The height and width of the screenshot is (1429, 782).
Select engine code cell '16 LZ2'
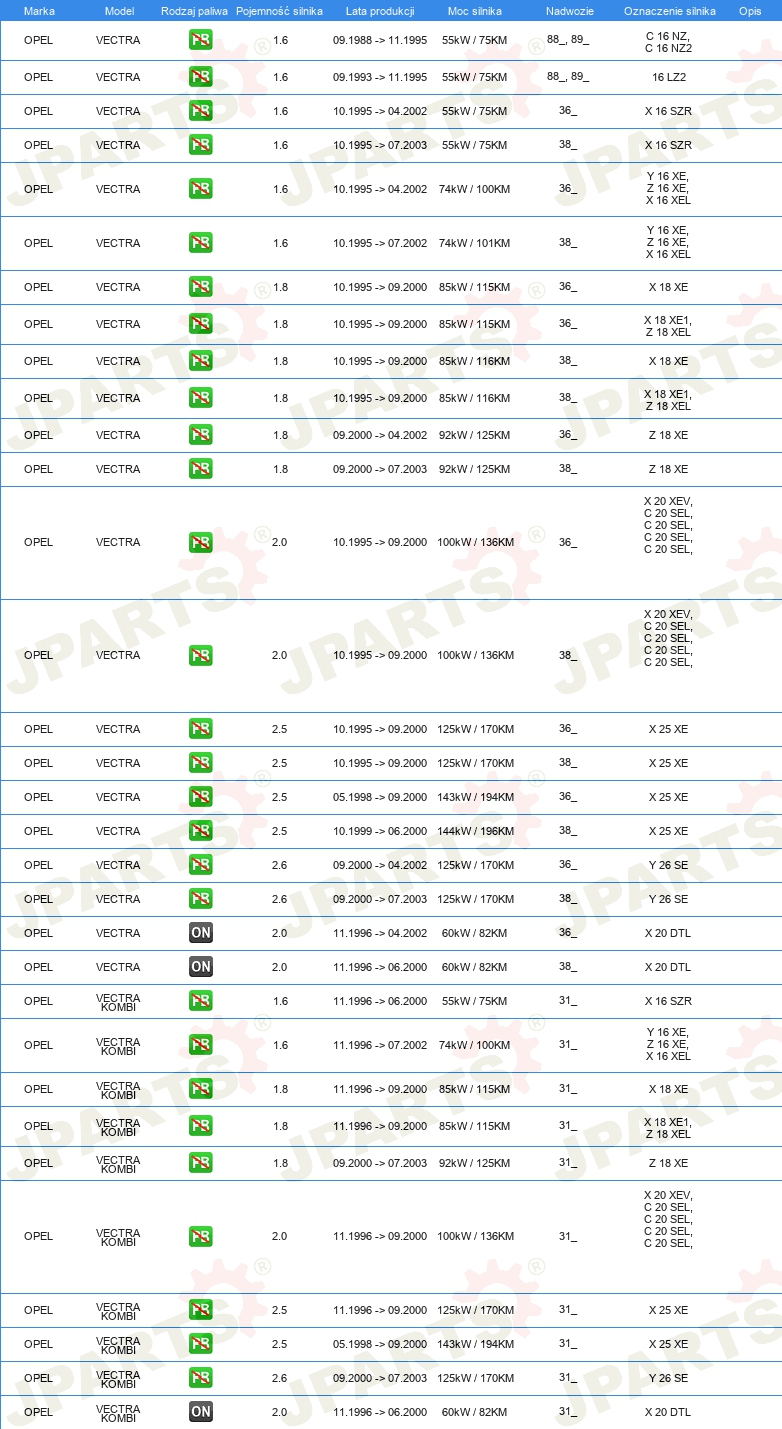point(668,77)
